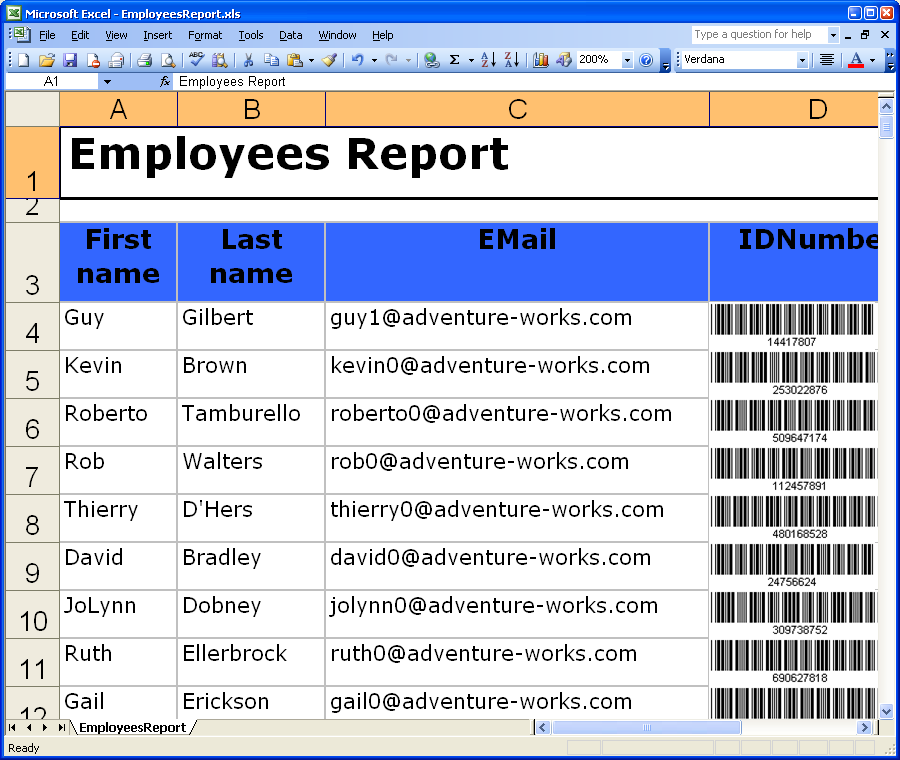The width and height of the screenshot is (900, 760).
Task: Open the Data menu
Action: (291, 35)
